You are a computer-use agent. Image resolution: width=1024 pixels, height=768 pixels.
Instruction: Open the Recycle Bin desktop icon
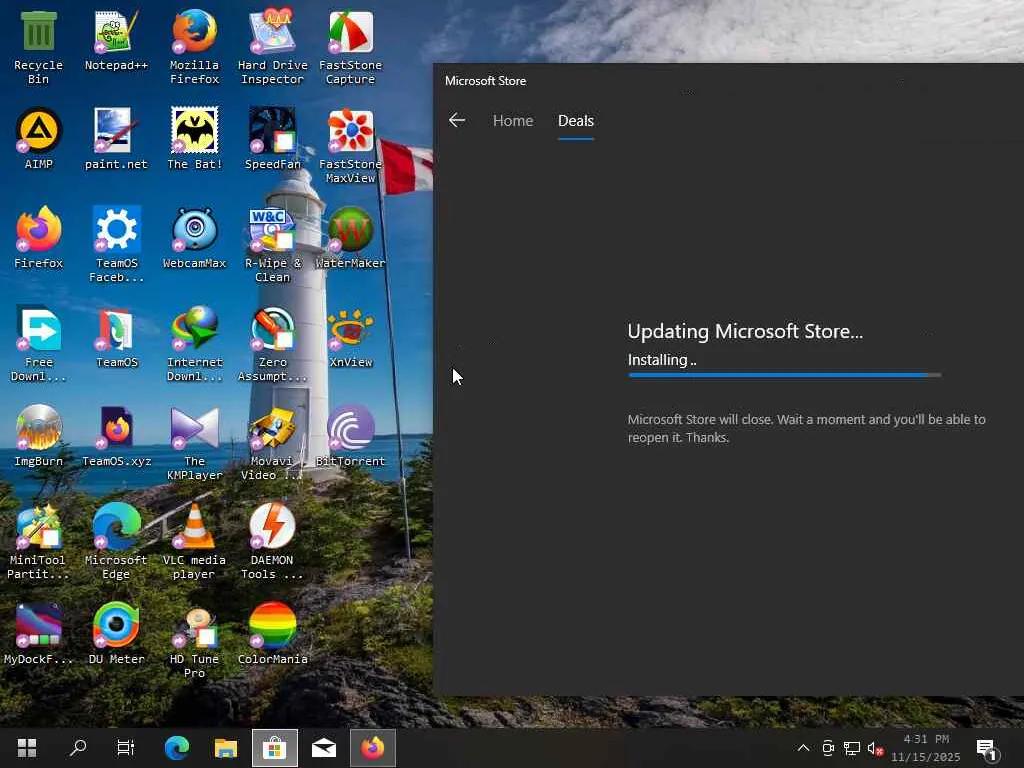(39, 47)
